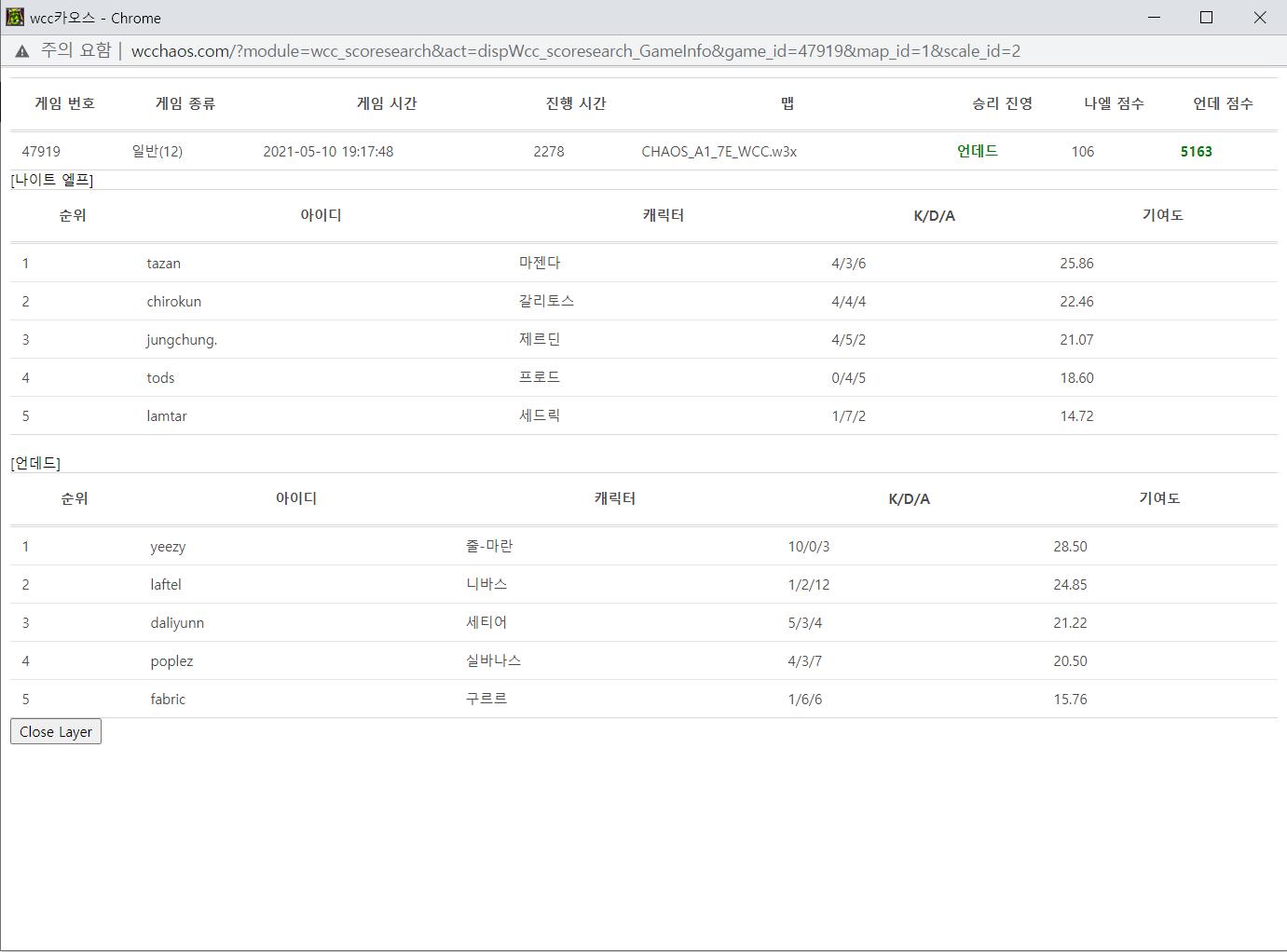Click the security warning triangle icon
1287x952 pixels.
pyautogui.click(x=22, y=51)
